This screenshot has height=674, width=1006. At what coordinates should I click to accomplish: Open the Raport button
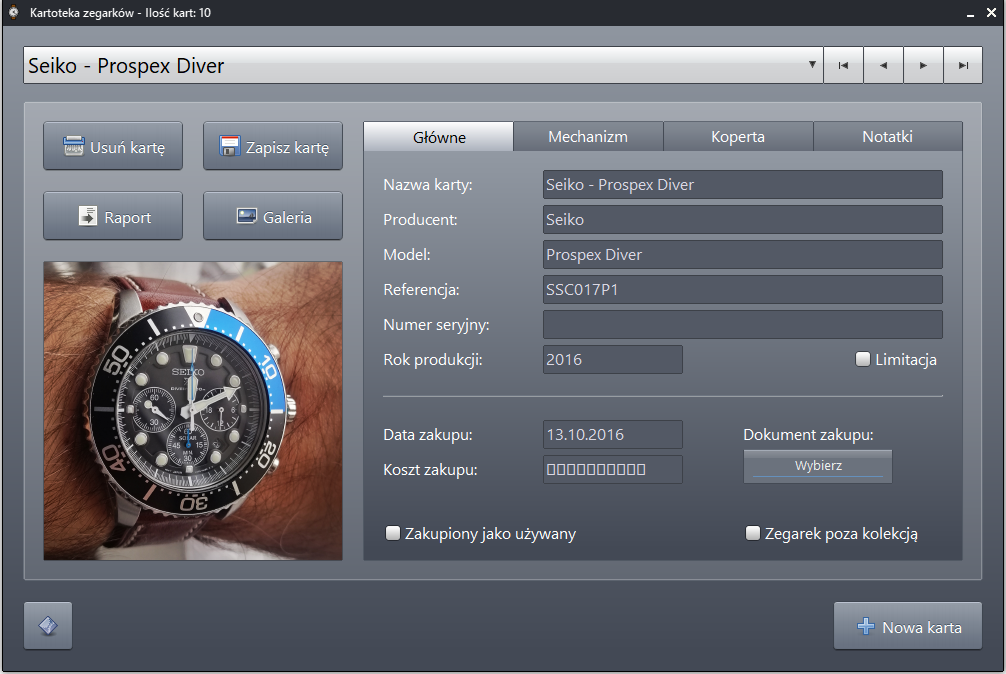click(x=113, y=216)
